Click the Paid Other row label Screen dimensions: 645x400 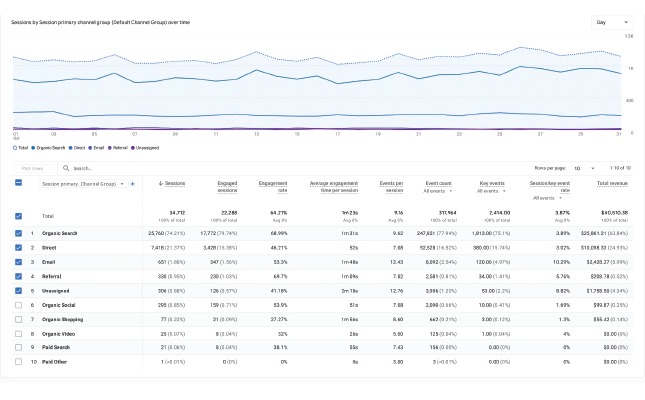[x=54, y=362]
